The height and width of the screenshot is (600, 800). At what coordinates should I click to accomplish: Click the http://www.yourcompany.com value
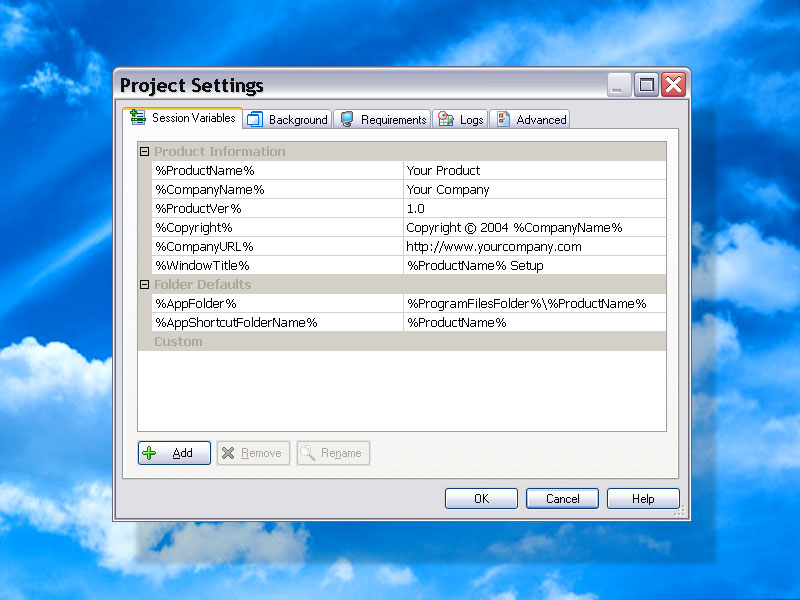coord(535,246)
